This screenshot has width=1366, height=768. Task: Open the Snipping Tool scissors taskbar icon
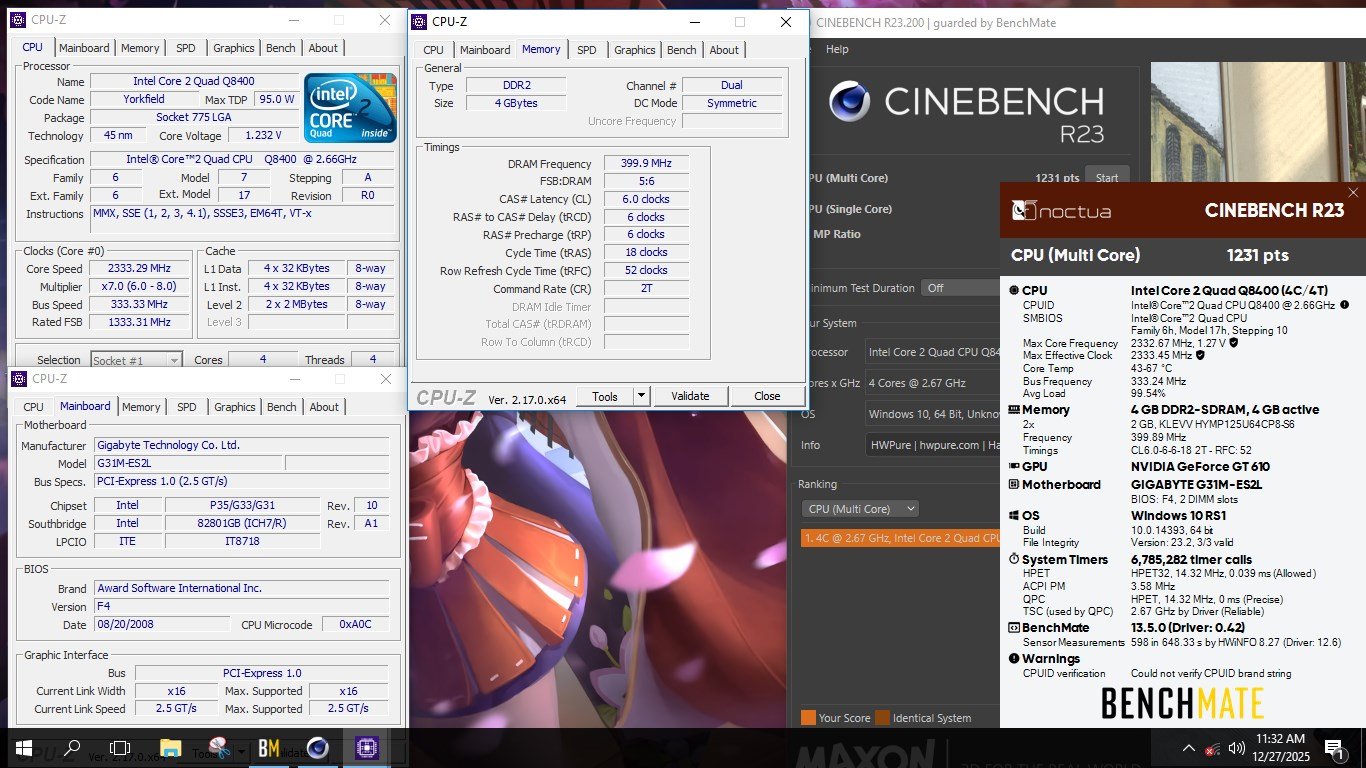[220, 748]
